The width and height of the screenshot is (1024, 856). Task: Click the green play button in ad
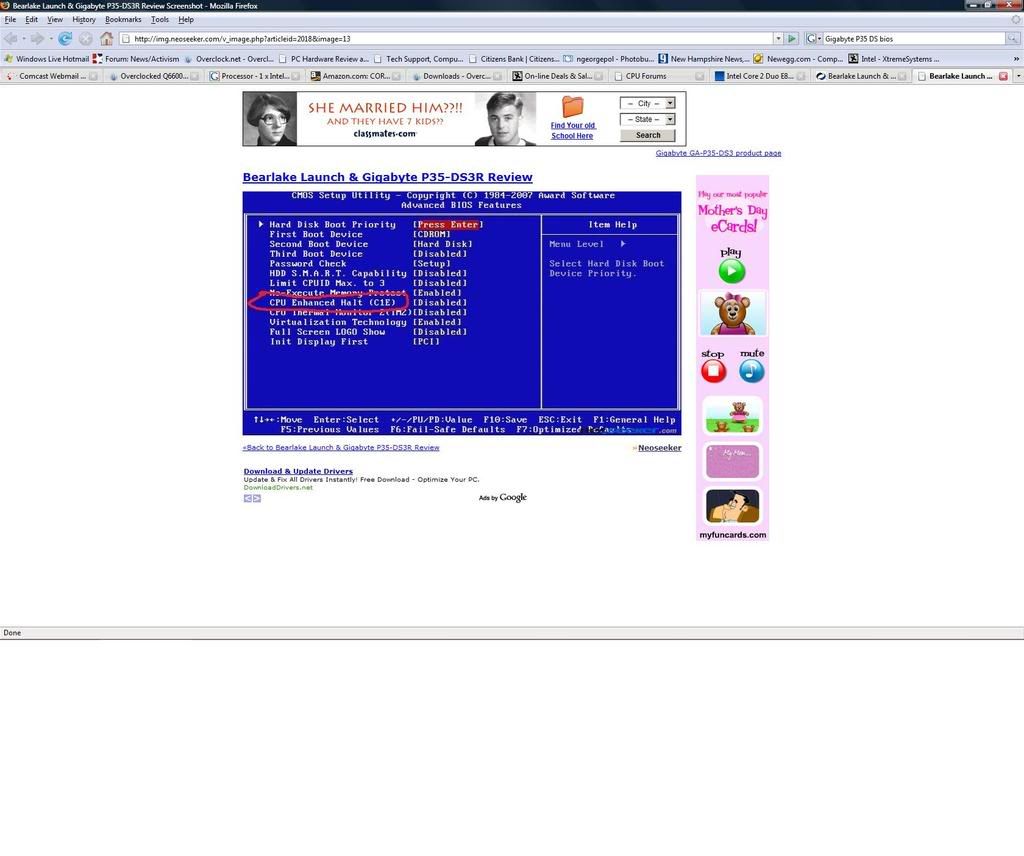coord(731,271)
